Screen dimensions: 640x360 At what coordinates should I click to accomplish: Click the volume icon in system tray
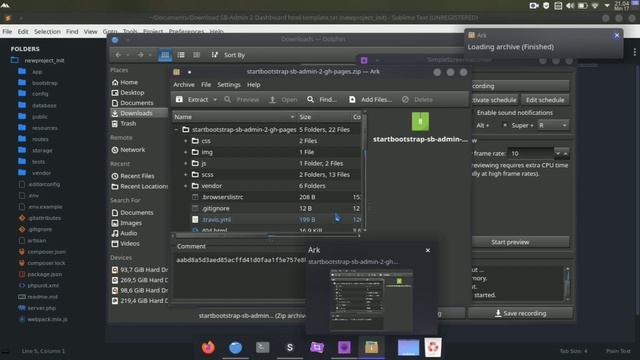pos(570,6)
